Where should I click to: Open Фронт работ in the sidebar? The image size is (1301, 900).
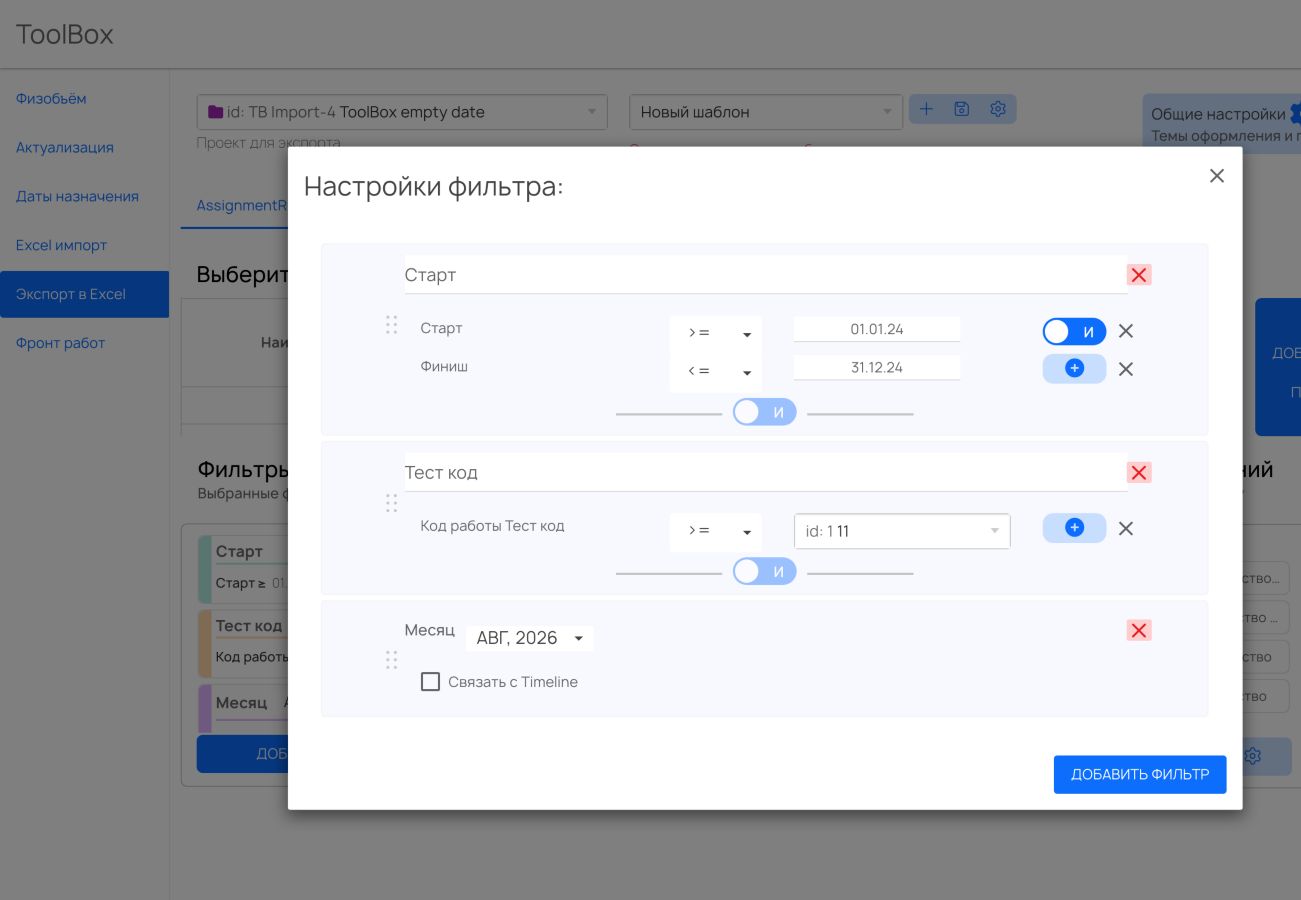pos(60,343)
